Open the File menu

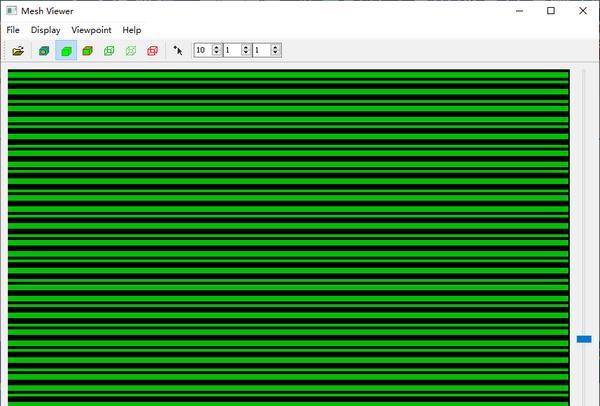[13, 30]
